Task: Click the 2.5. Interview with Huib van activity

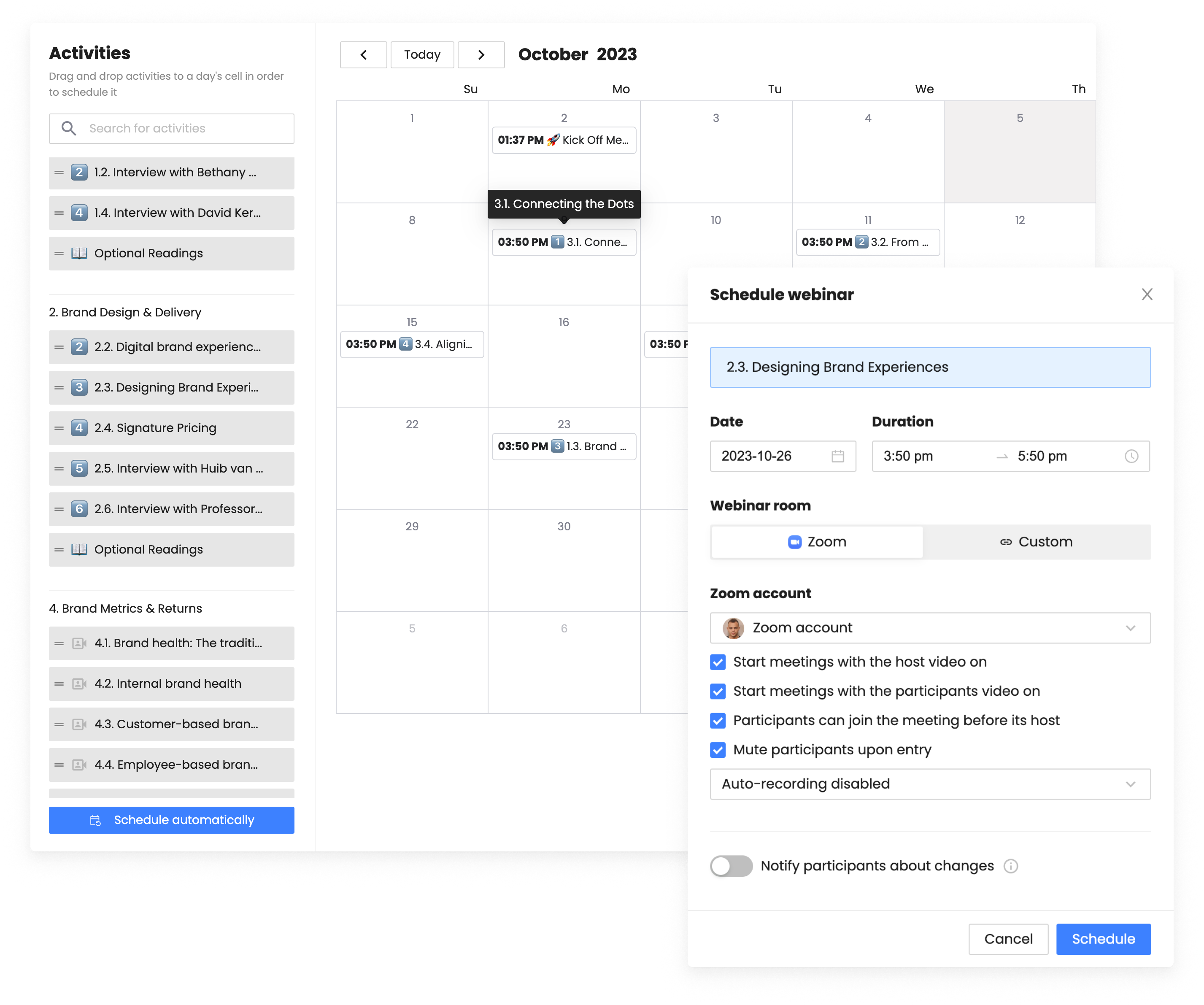Action: tap(171, 468)
